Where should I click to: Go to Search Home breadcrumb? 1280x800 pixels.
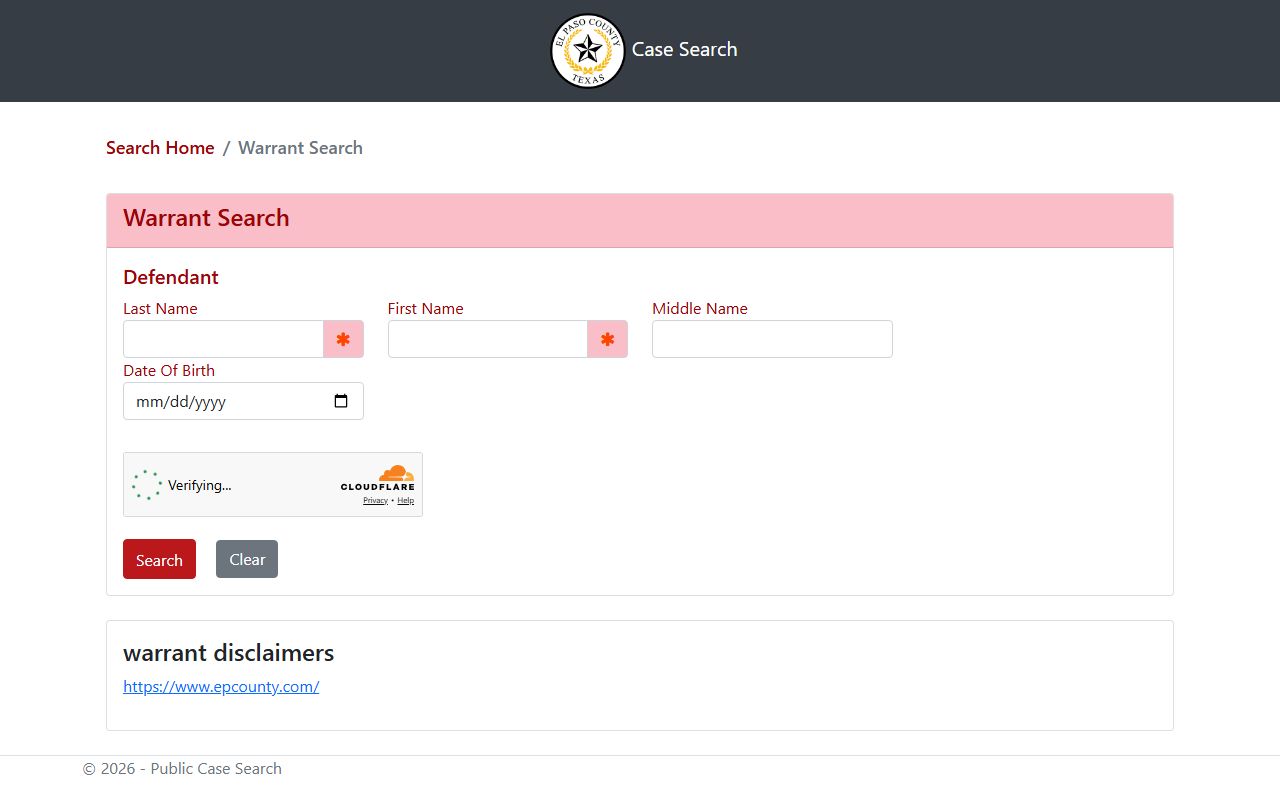coord(160,148)
